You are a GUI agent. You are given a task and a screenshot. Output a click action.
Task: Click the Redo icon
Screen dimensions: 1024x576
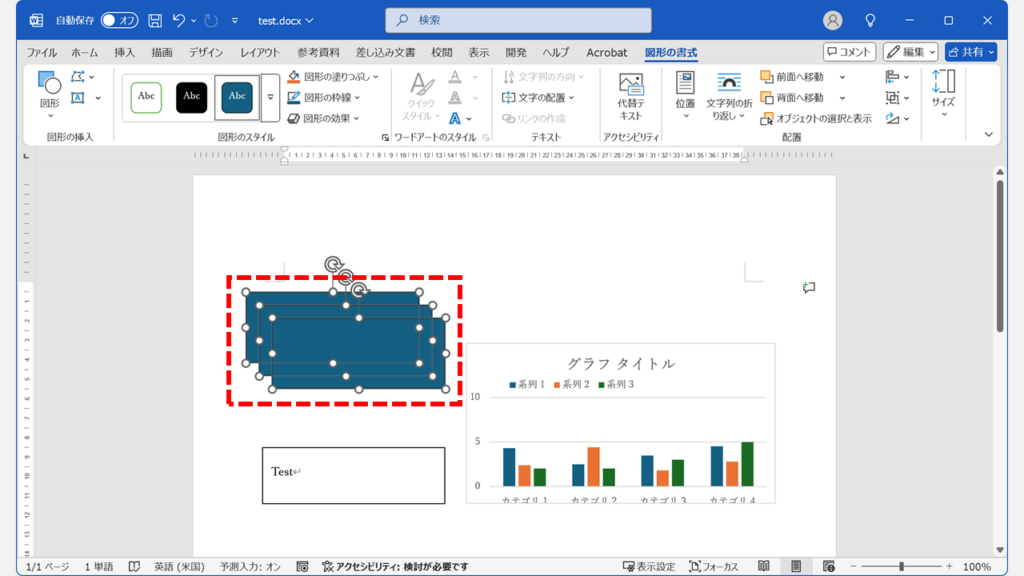211,21
